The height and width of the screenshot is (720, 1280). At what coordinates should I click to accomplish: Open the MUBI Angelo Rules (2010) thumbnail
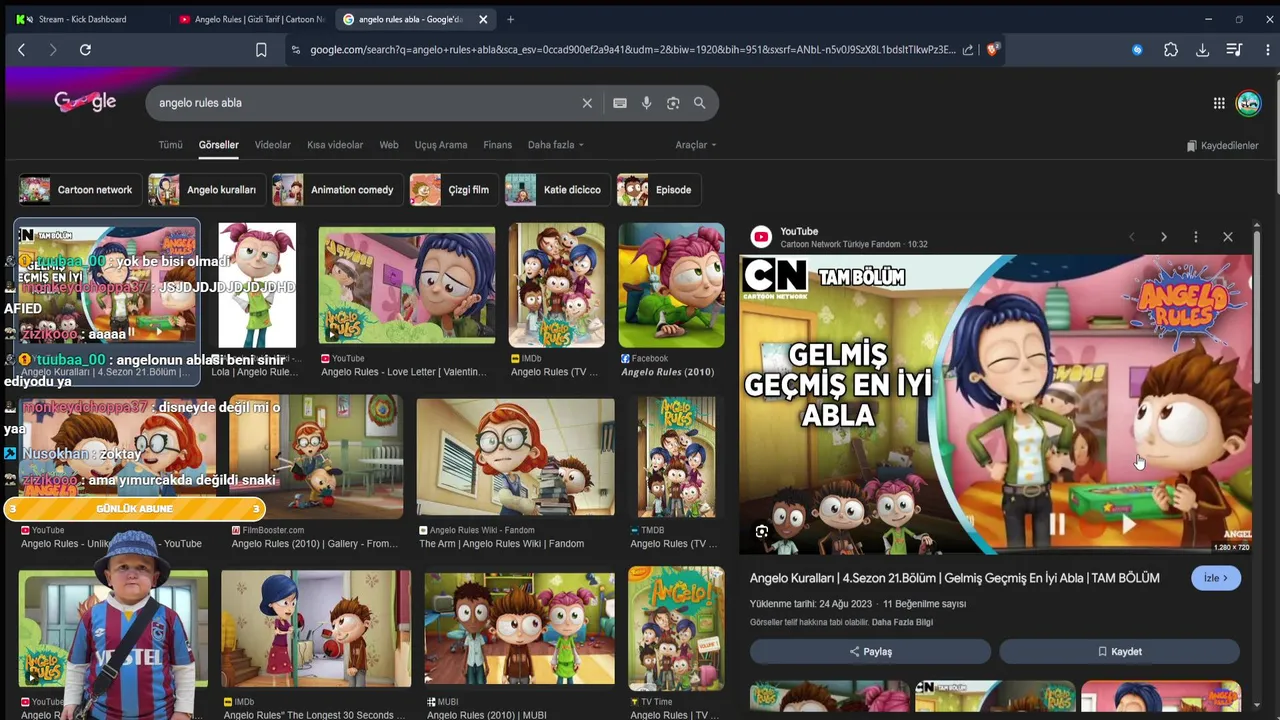[519, 628]
